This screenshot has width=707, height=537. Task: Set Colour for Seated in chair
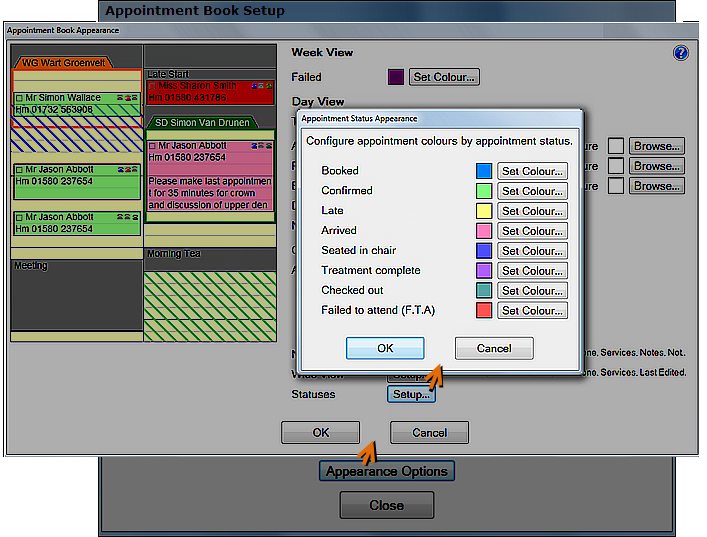pyautogui.click(x=532, y=251)
